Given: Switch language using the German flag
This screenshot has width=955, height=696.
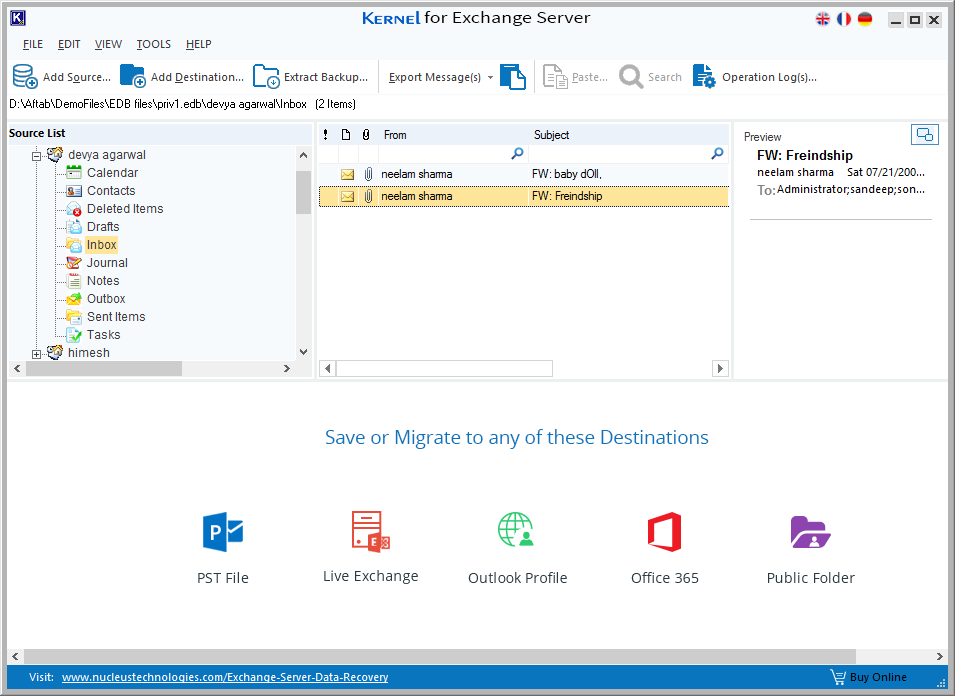Looking at the screenshot, I should [865, 19].
